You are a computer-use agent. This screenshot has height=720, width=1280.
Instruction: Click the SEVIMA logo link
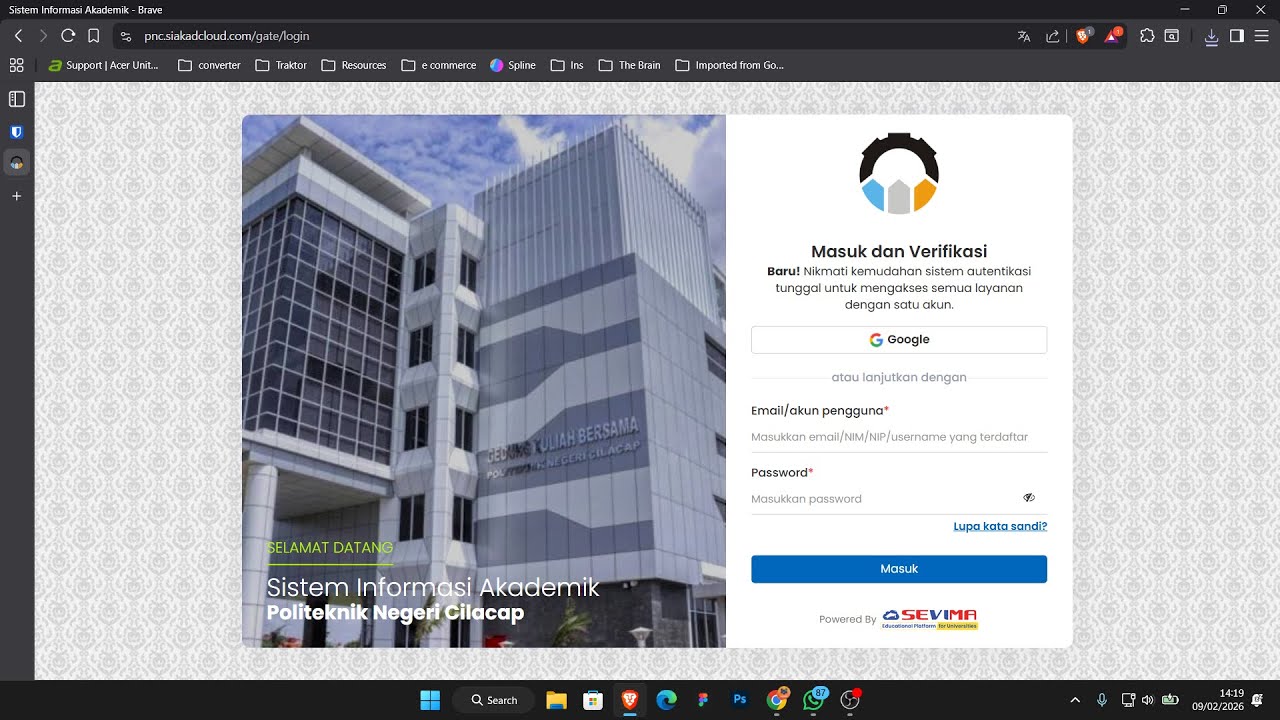pos(930,619)
